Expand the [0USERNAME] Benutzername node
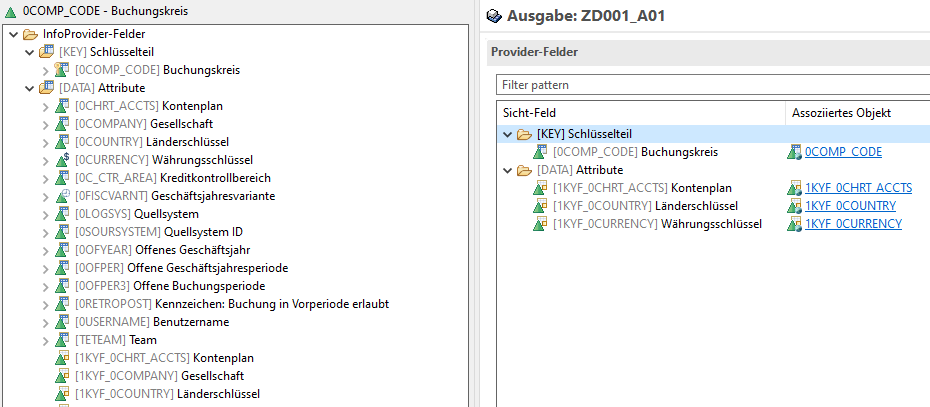The image size is (930, 407). coord(46,322)
